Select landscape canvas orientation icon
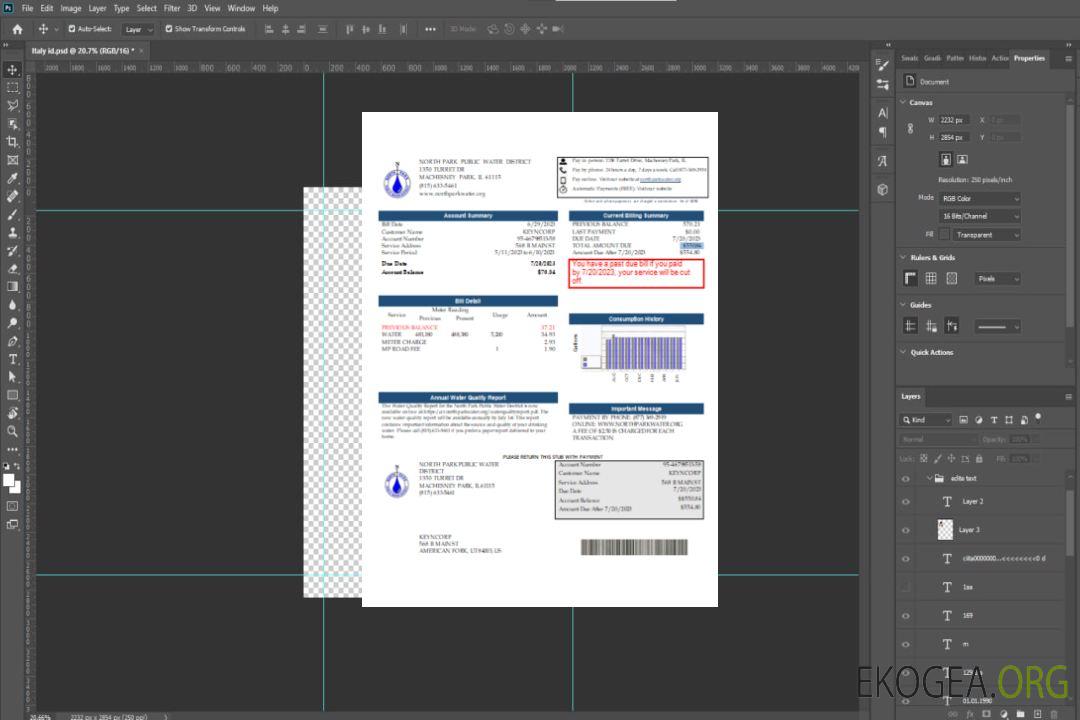This screenshot has height=720, width=1080. point(962,159)
